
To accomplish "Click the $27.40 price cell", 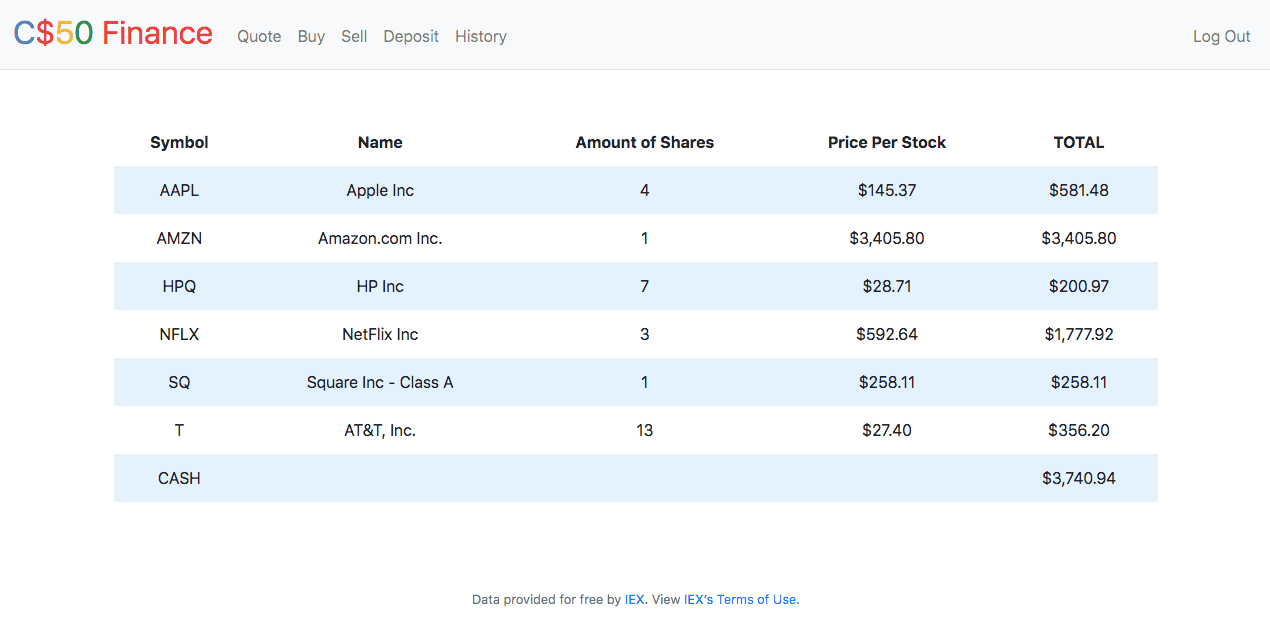I will (887, 430).
